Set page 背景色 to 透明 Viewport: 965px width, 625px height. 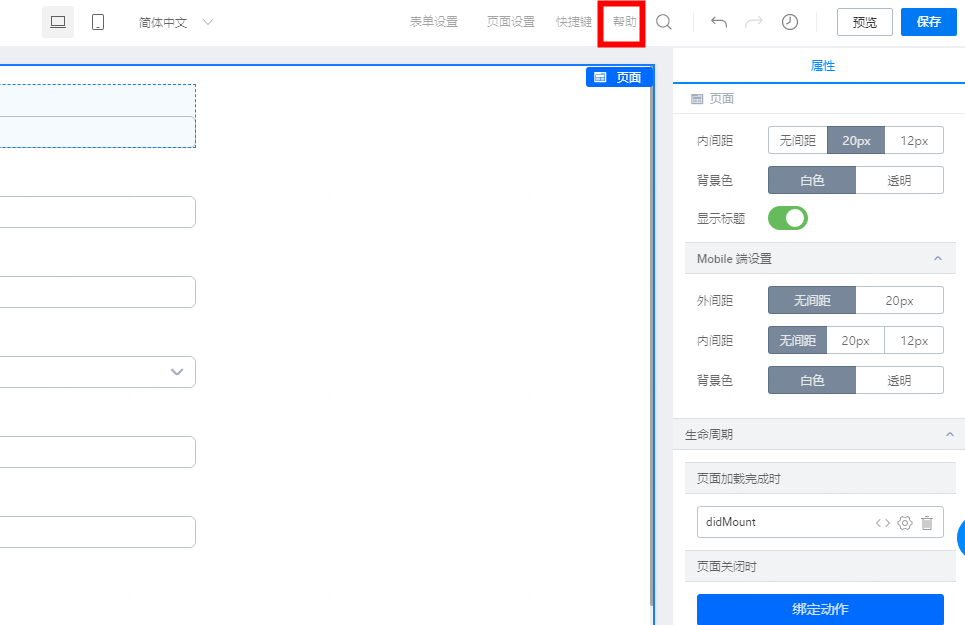(x=899, y=180)
